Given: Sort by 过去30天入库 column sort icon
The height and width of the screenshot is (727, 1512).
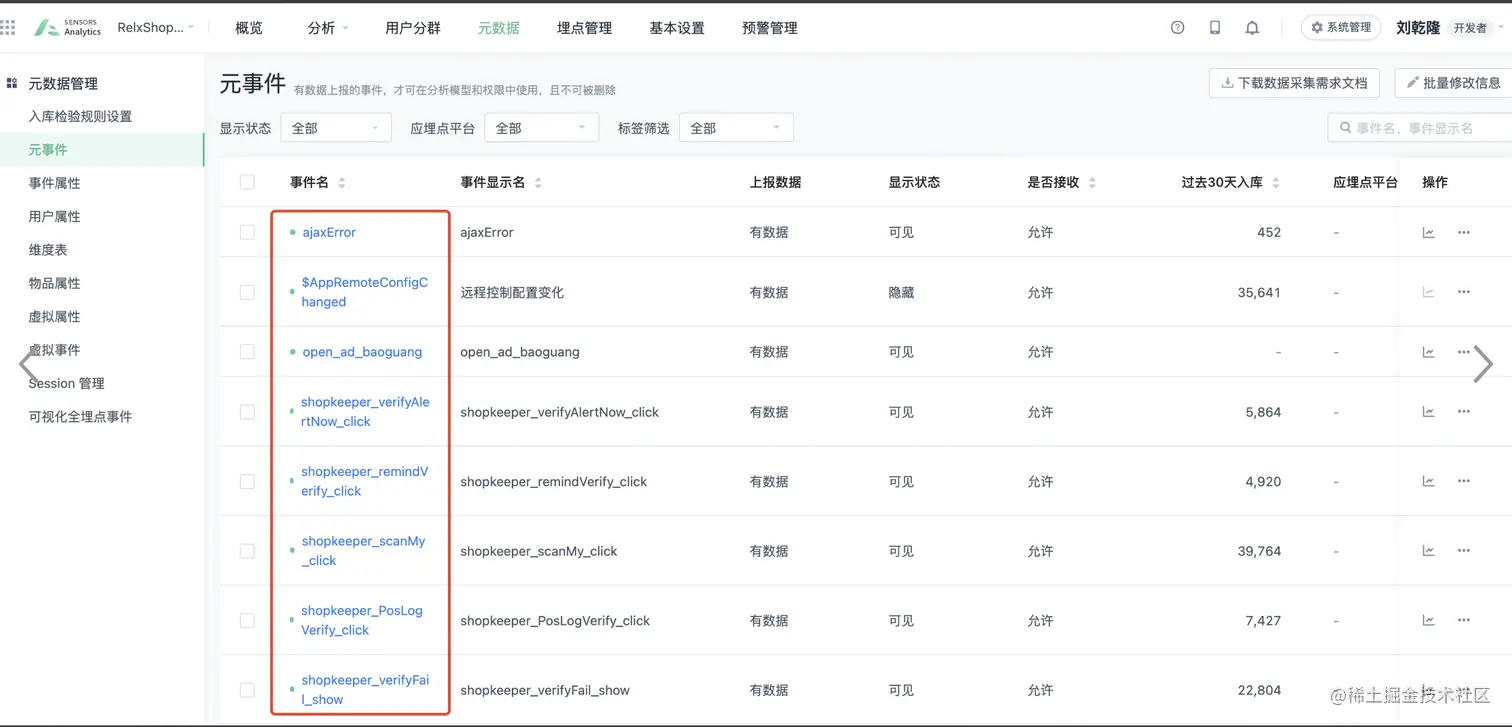Looking at the screenshot, I should pos(1276,183).
